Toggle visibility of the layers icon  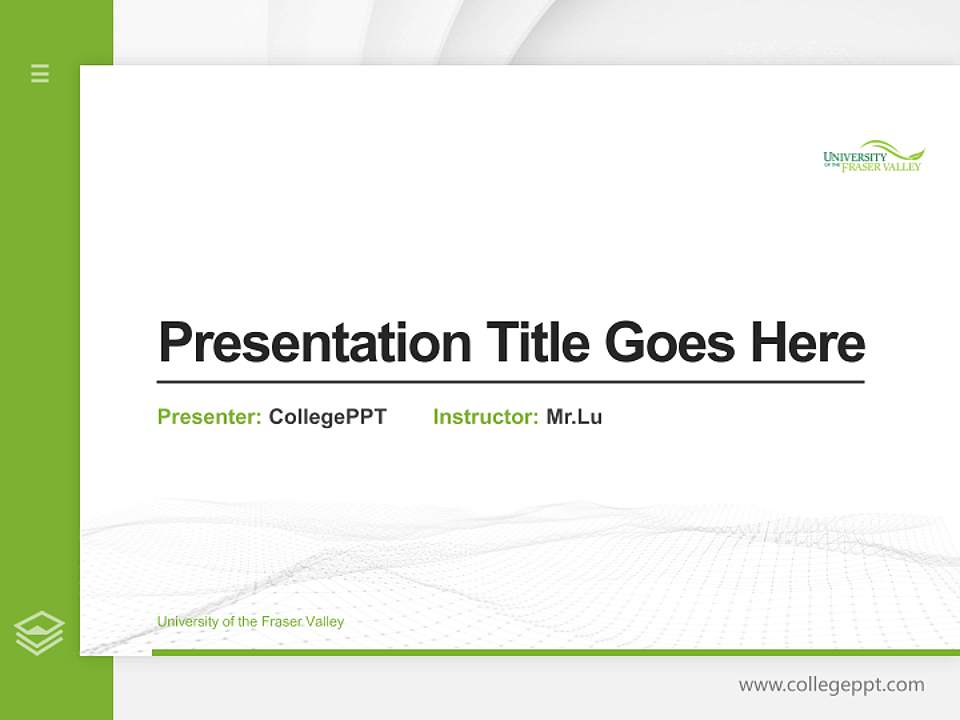[39, 630]
